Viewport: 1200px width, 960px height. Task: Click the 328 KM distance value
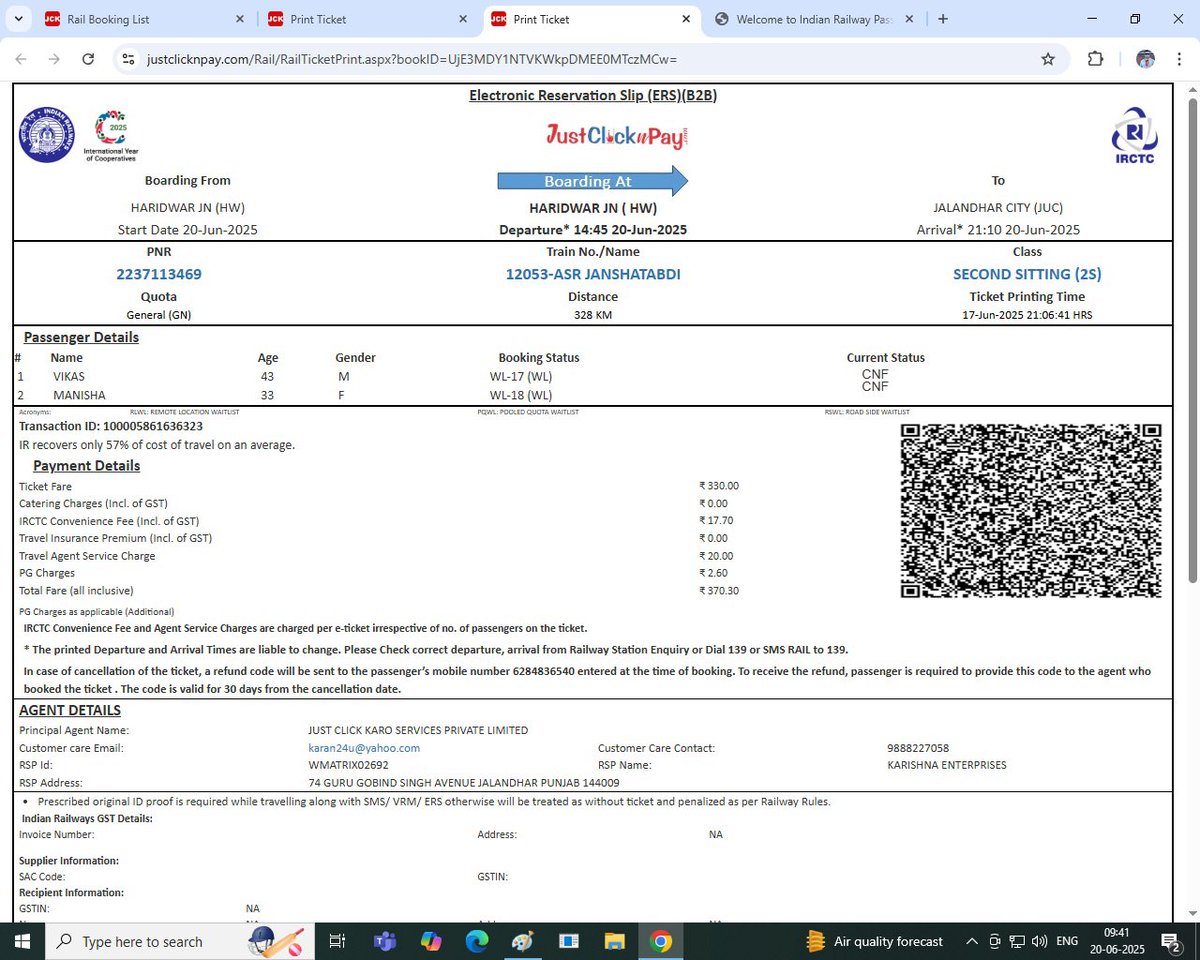[593, 315]
